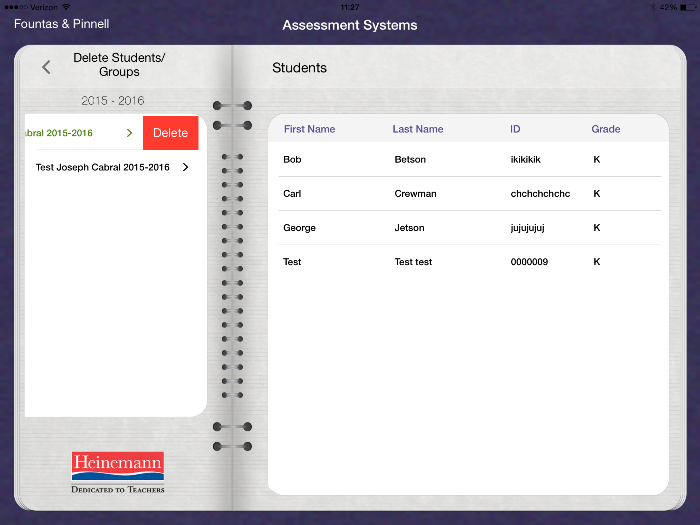Image resolution: width=700 pixels, height=525 pixels.
Task: Select student Carl Crewman row
Action: coord(468,194)
